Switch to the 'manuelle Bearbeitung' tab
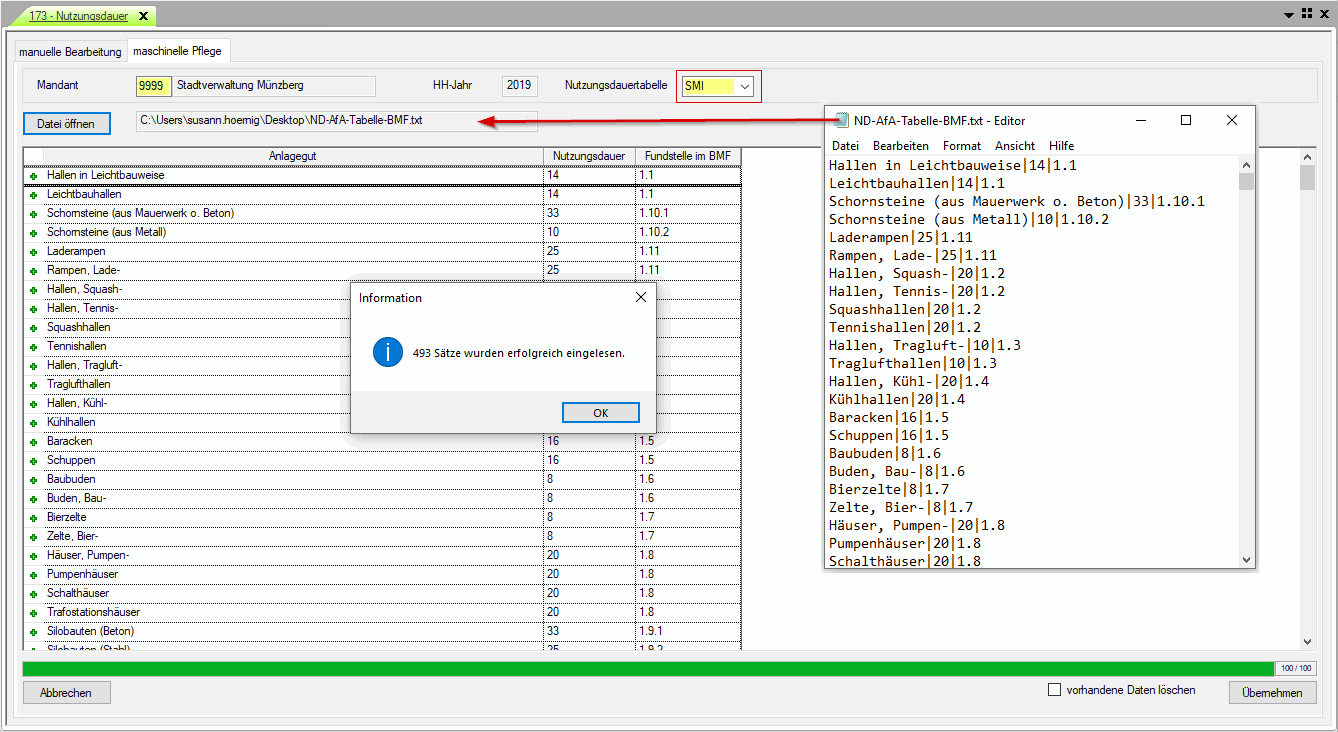 point(70,51)
